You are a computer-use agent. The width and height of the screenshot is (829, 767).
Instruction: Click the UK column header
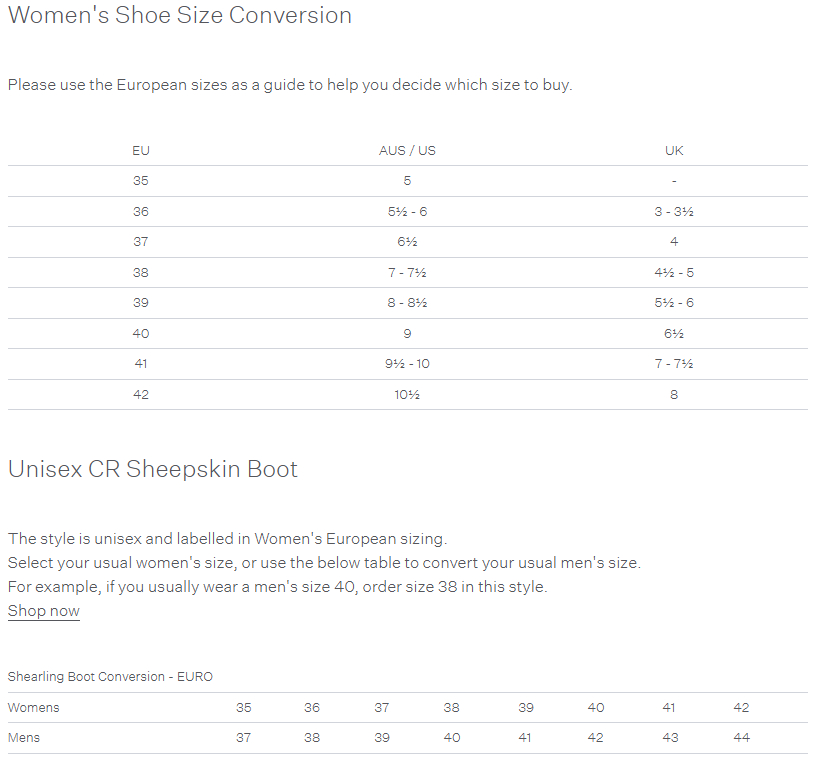674,151
